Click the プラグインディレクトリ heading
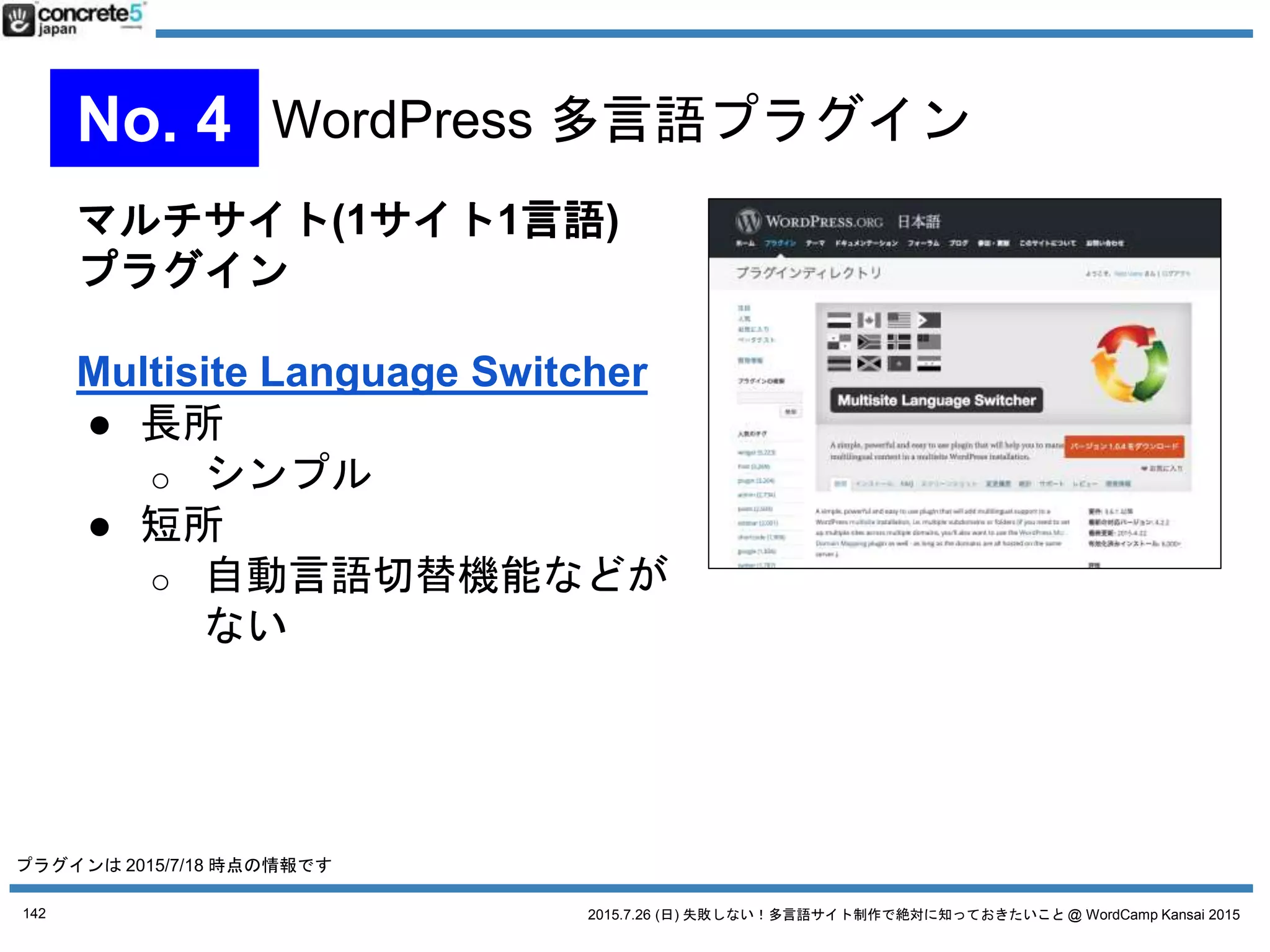Image resolution: width=1270 pixels, height=952 pixels. [808, 273]
